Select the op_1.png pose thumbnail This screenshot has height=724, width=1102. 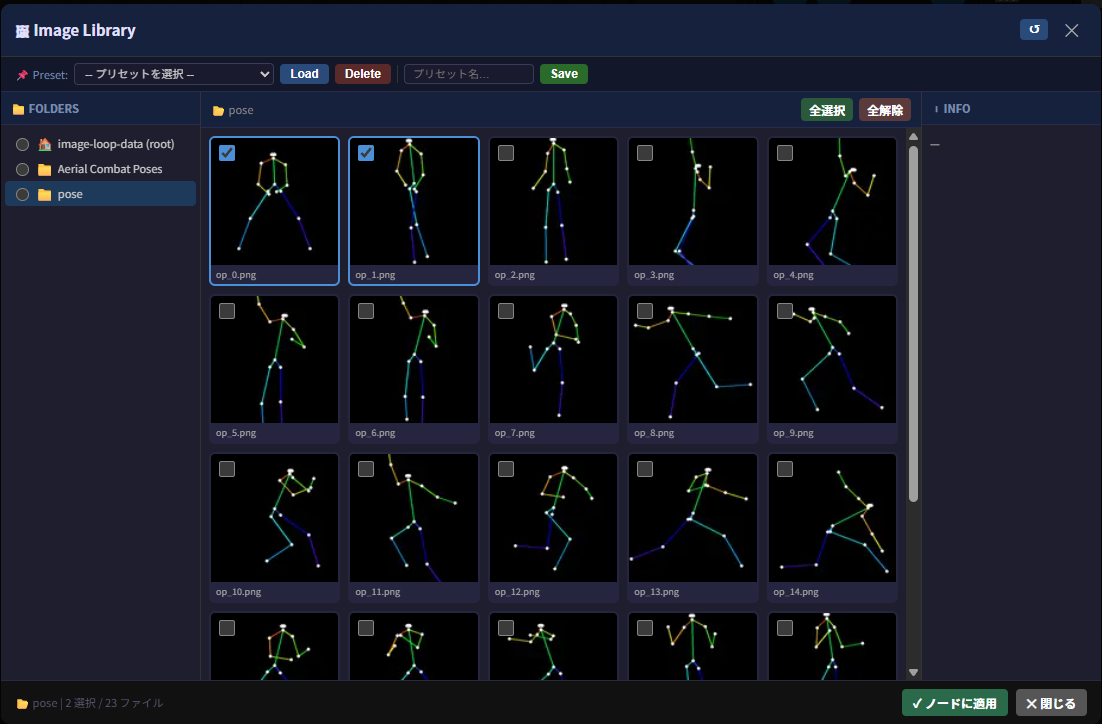pyautogui.click(x=414, y=202)
